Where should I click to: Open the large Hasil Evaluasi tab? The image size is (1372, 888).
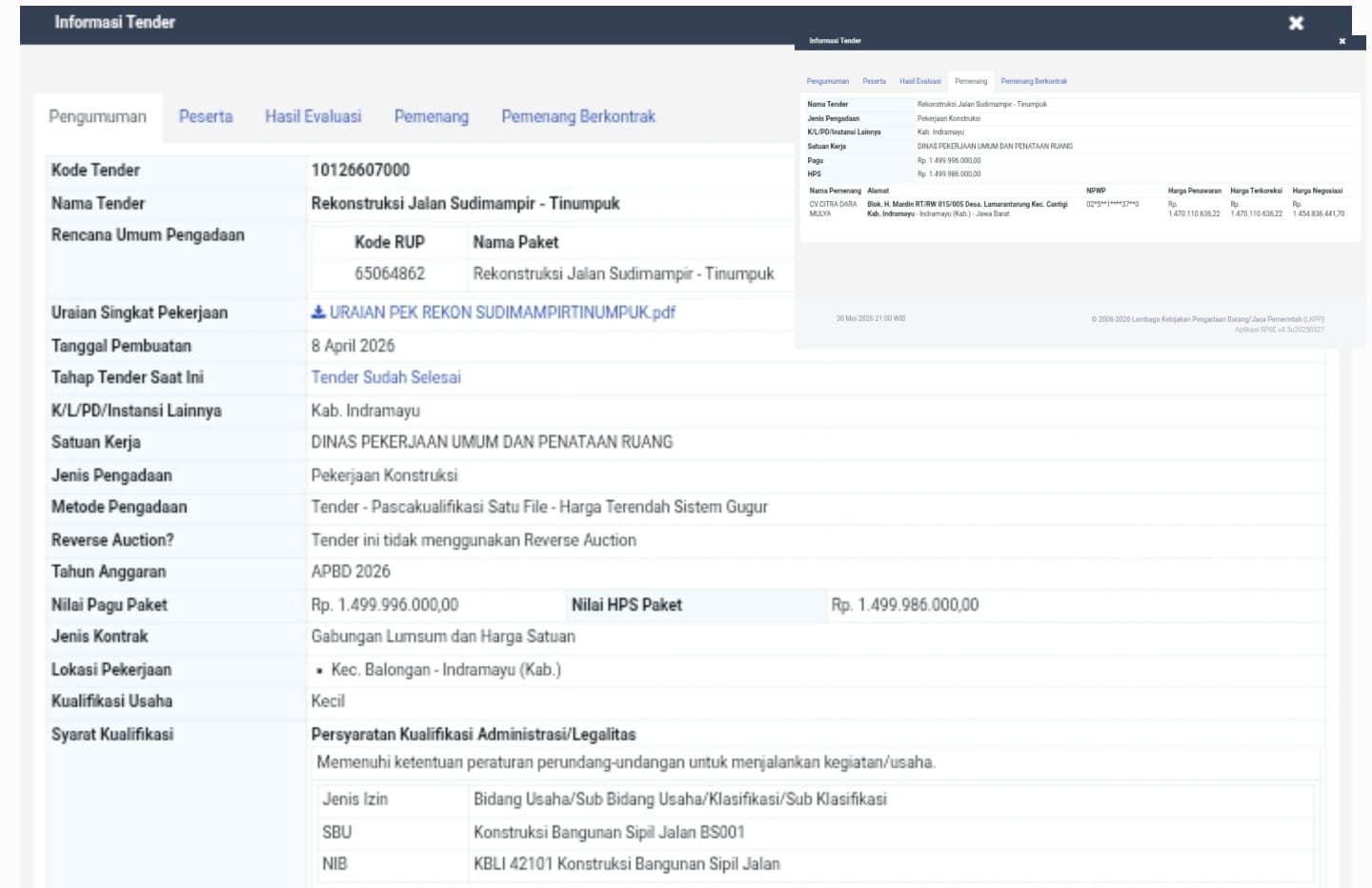click(313, 116)
